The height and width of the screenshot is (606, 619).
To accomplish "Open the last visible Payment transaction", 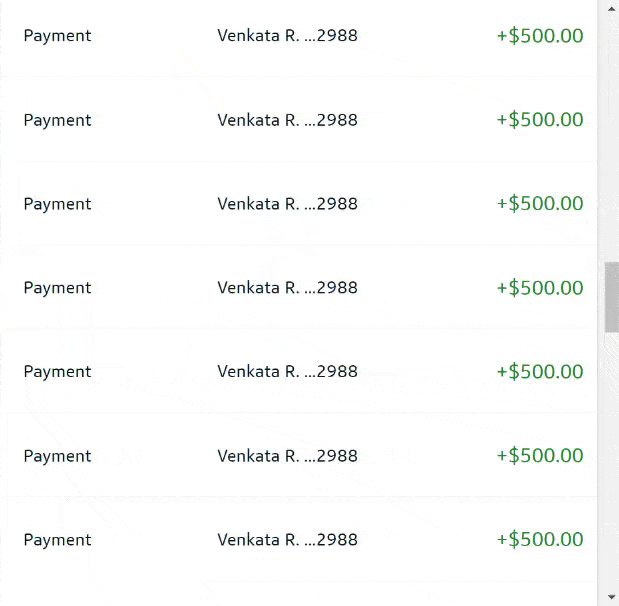I will click(x=57, y=540).
